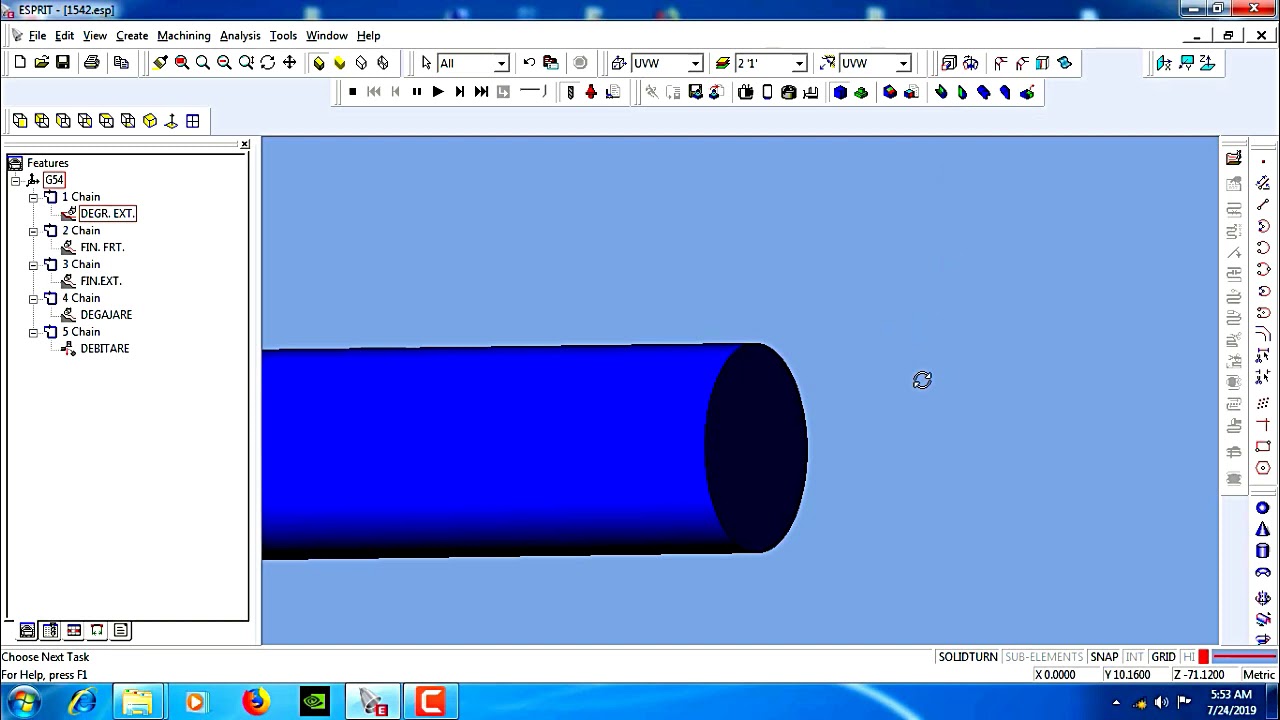Step simulation forward one move

[x=459, y=92]
